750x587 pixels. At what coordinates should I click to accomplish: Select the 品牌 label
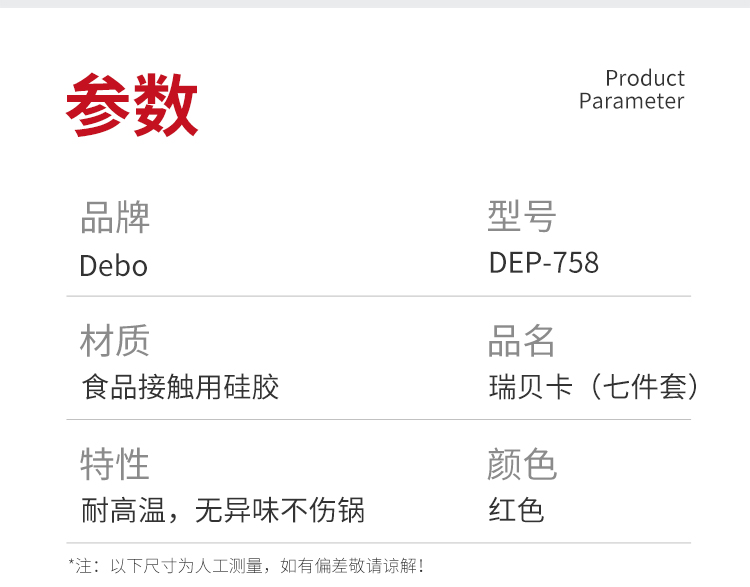click(x=115, y=217)
